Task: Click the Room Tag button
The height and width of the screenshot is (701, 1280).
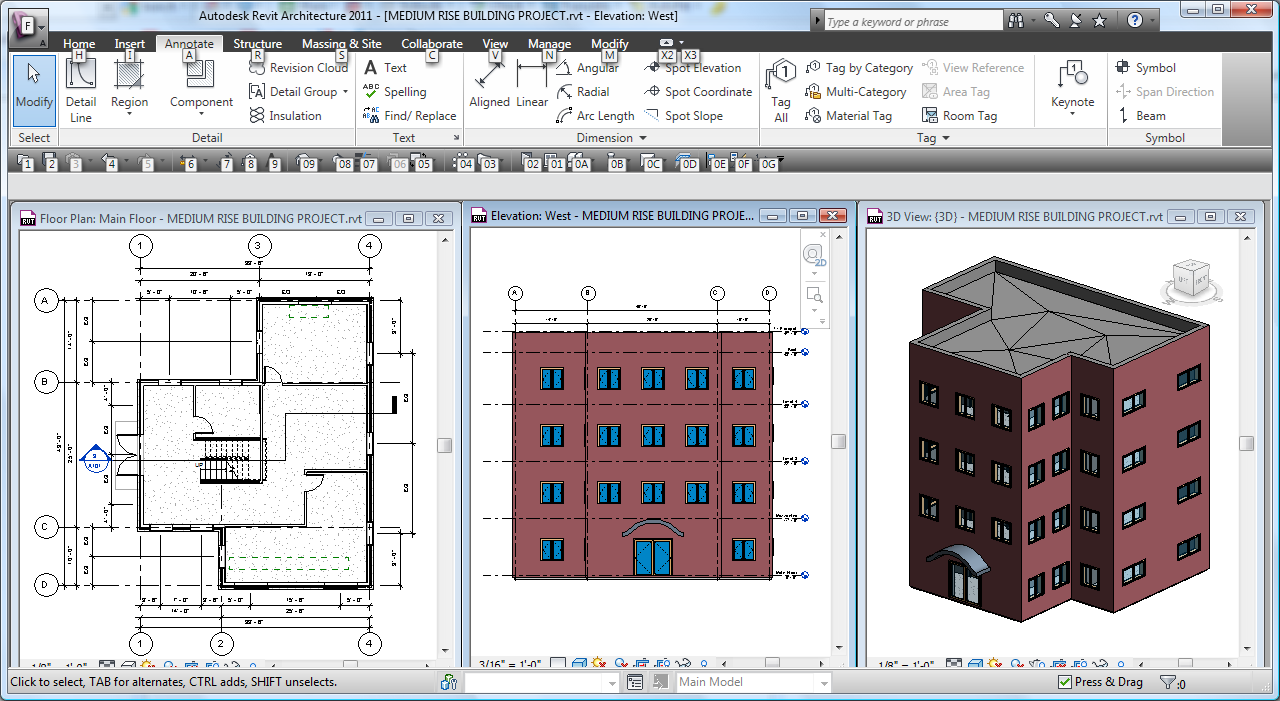Action: [x=959, y=116]
